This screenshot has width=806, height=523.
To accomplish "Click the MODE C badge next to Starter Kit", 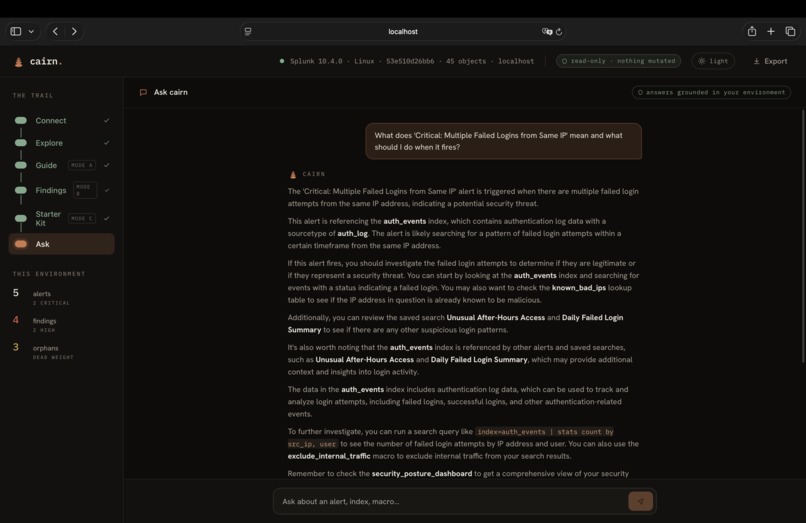I will (82, 219).
